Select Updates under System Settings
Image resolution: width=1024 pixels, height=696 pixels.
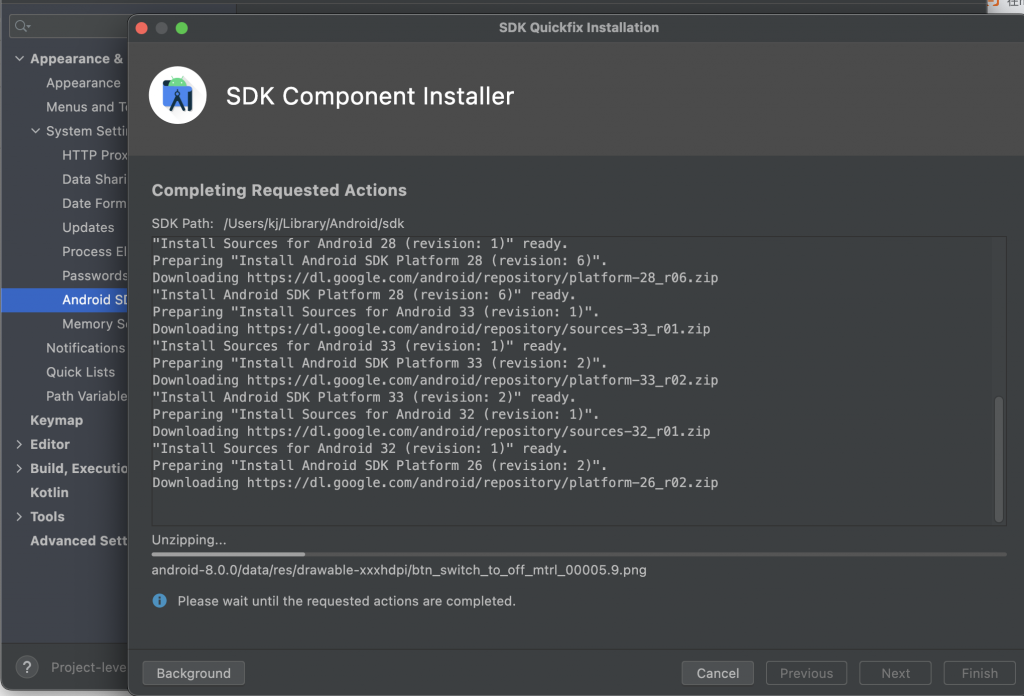pyautogui.click(x=88, y=227)
